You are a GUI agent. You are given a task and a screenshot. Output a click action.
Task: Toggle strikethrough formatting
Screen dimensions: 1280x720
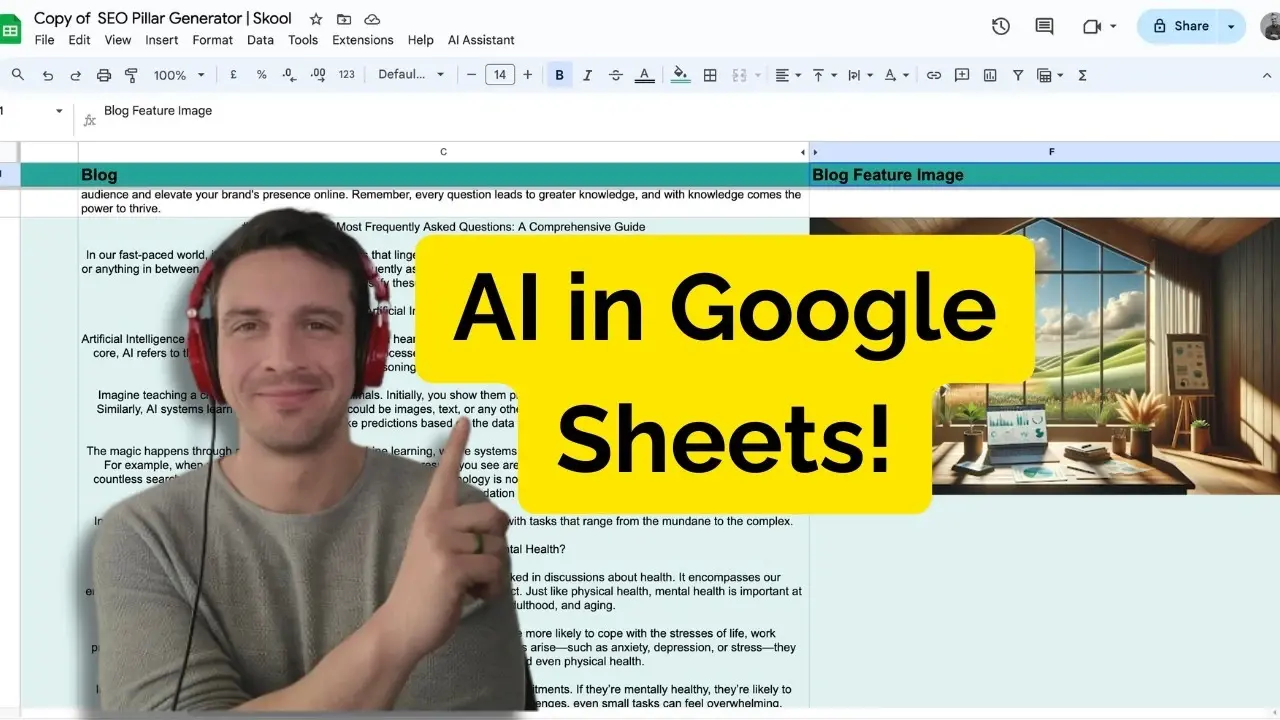[x=615, y=75]
